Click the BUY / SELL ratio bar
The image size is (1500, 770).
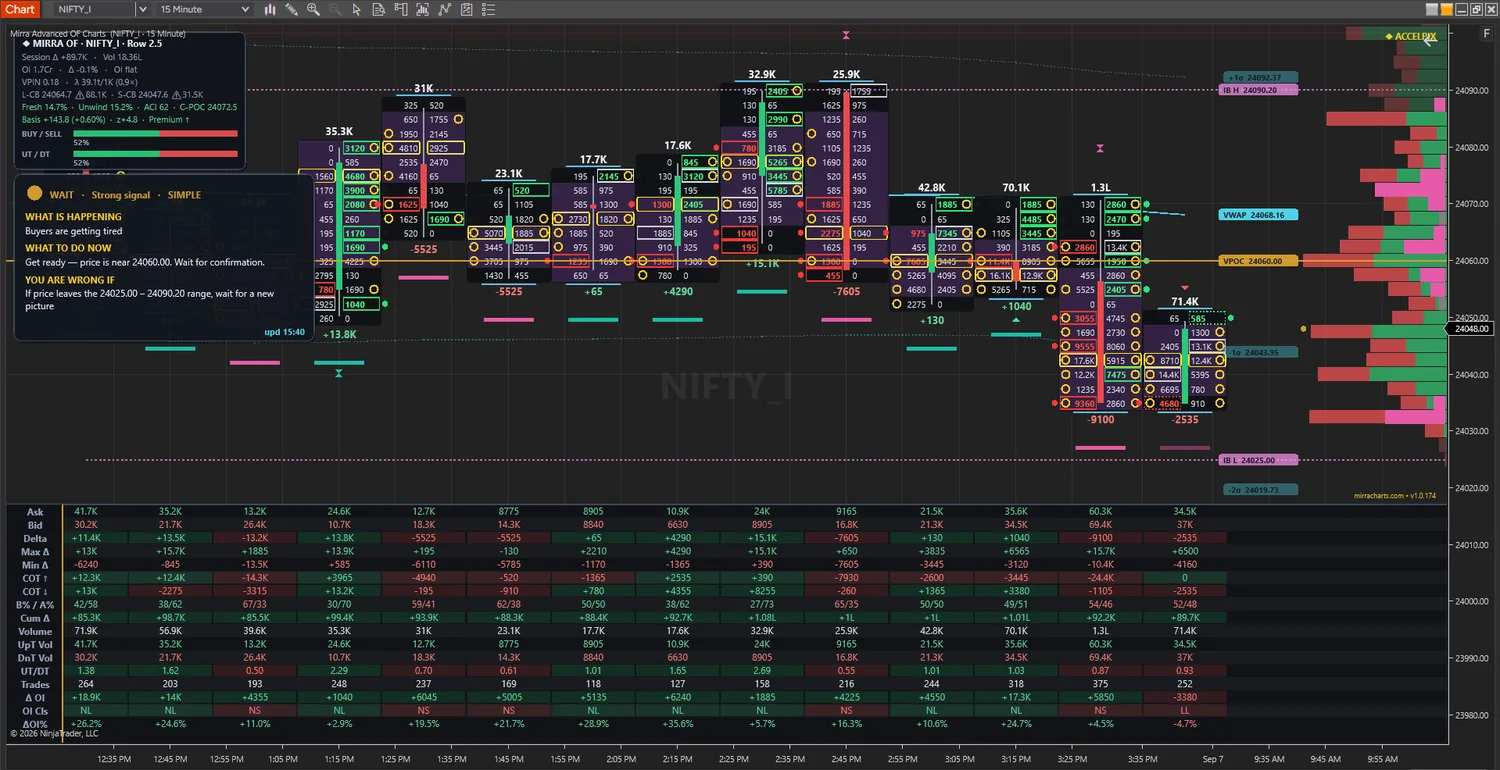pyautogui.click(x=155, y=133)
